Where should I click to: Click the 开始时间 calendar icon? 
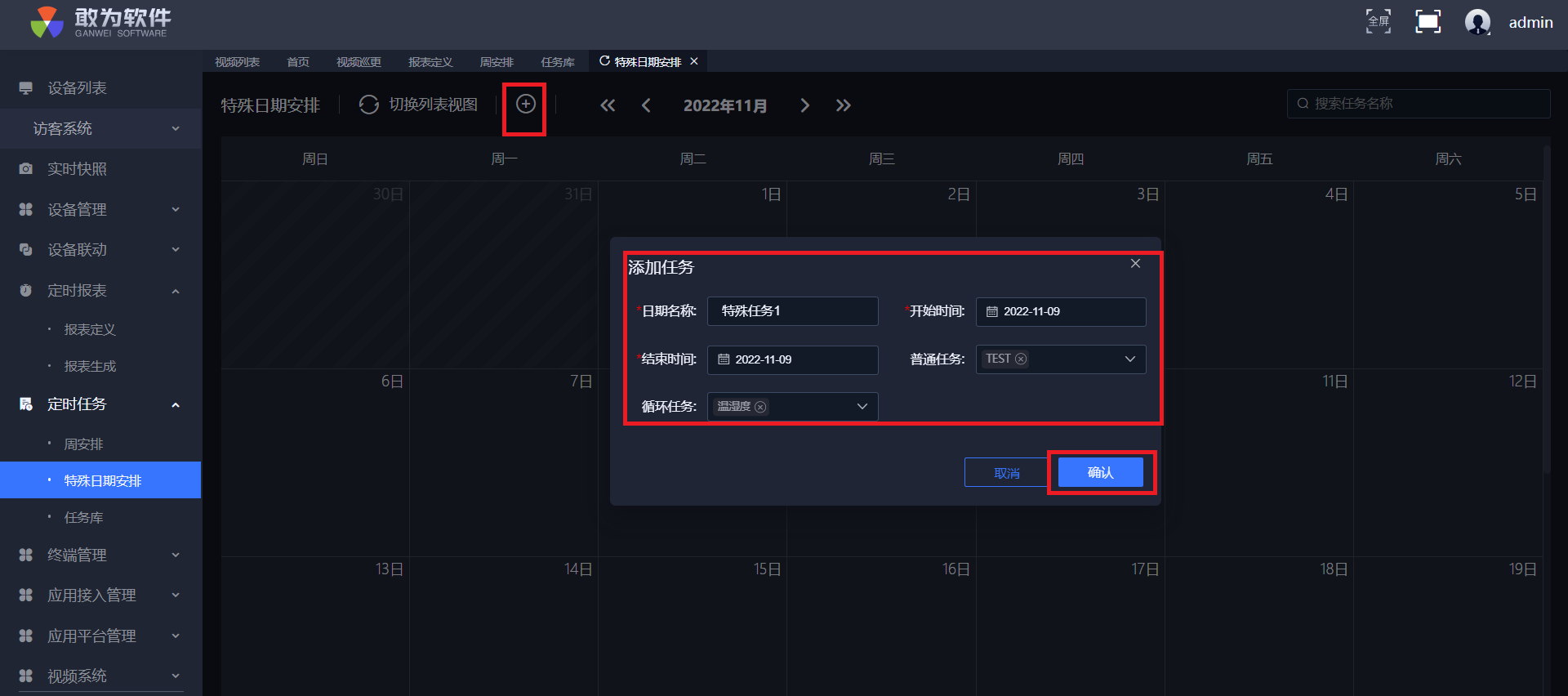(992, 311)
